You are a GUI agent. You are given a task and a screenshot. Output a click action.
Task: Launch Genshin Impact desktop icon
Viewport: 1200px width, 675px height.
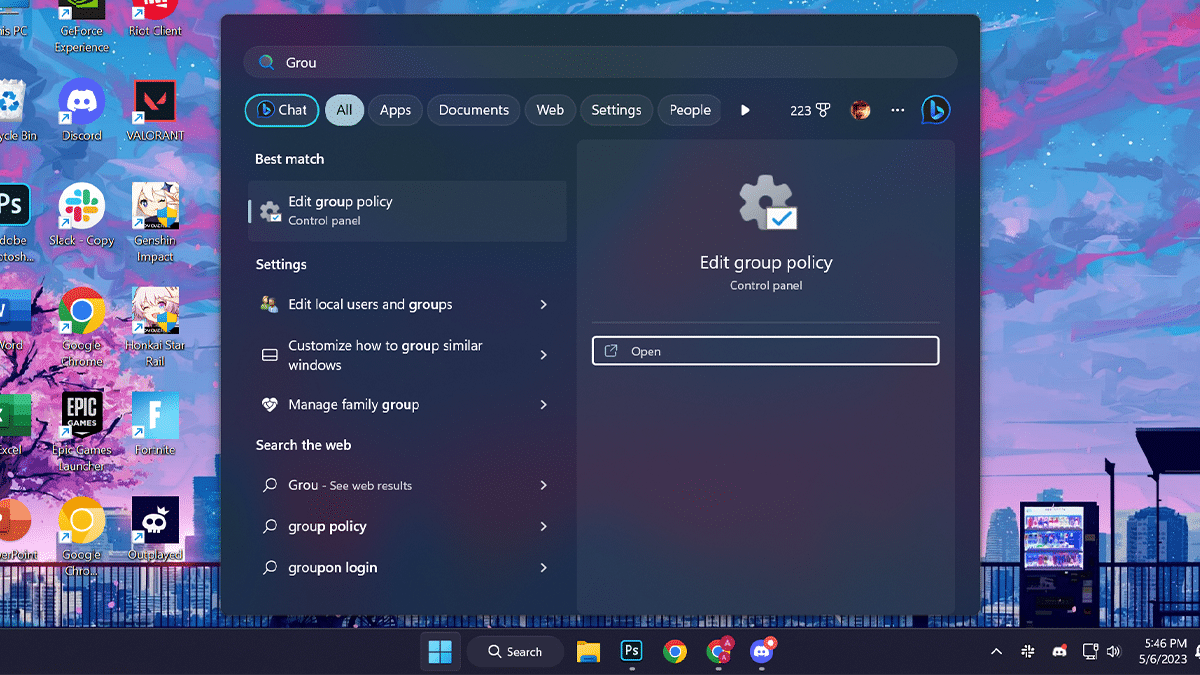(x=155, y=223)
